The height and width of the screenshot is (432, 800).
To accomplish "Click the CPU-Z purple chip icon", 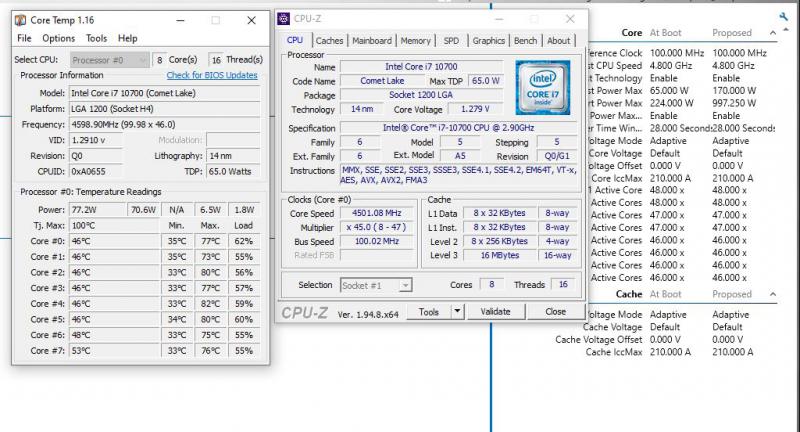I will click(285, 18).
